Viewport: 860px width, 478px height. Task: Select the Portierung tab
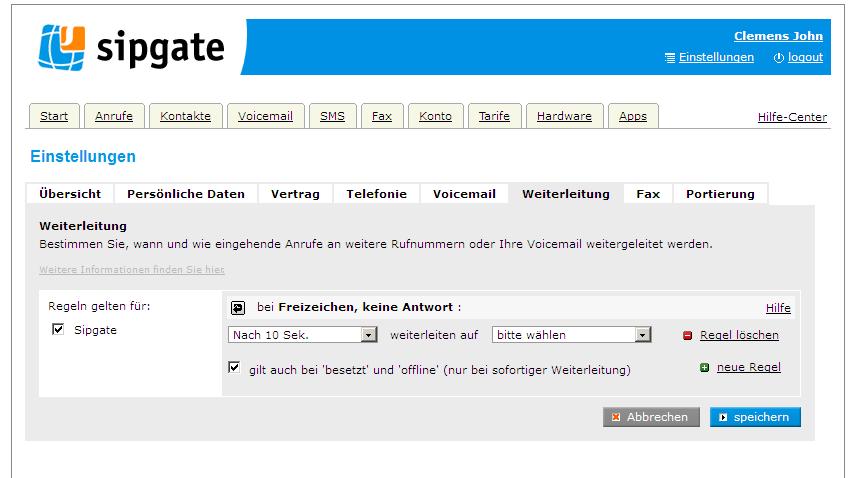click(x=720, y=194)
